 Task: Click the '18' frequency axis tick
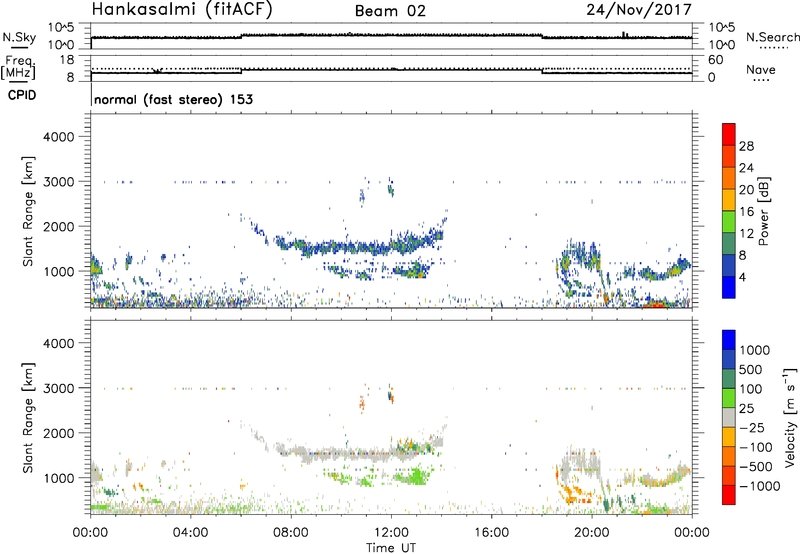click(66, 60)
